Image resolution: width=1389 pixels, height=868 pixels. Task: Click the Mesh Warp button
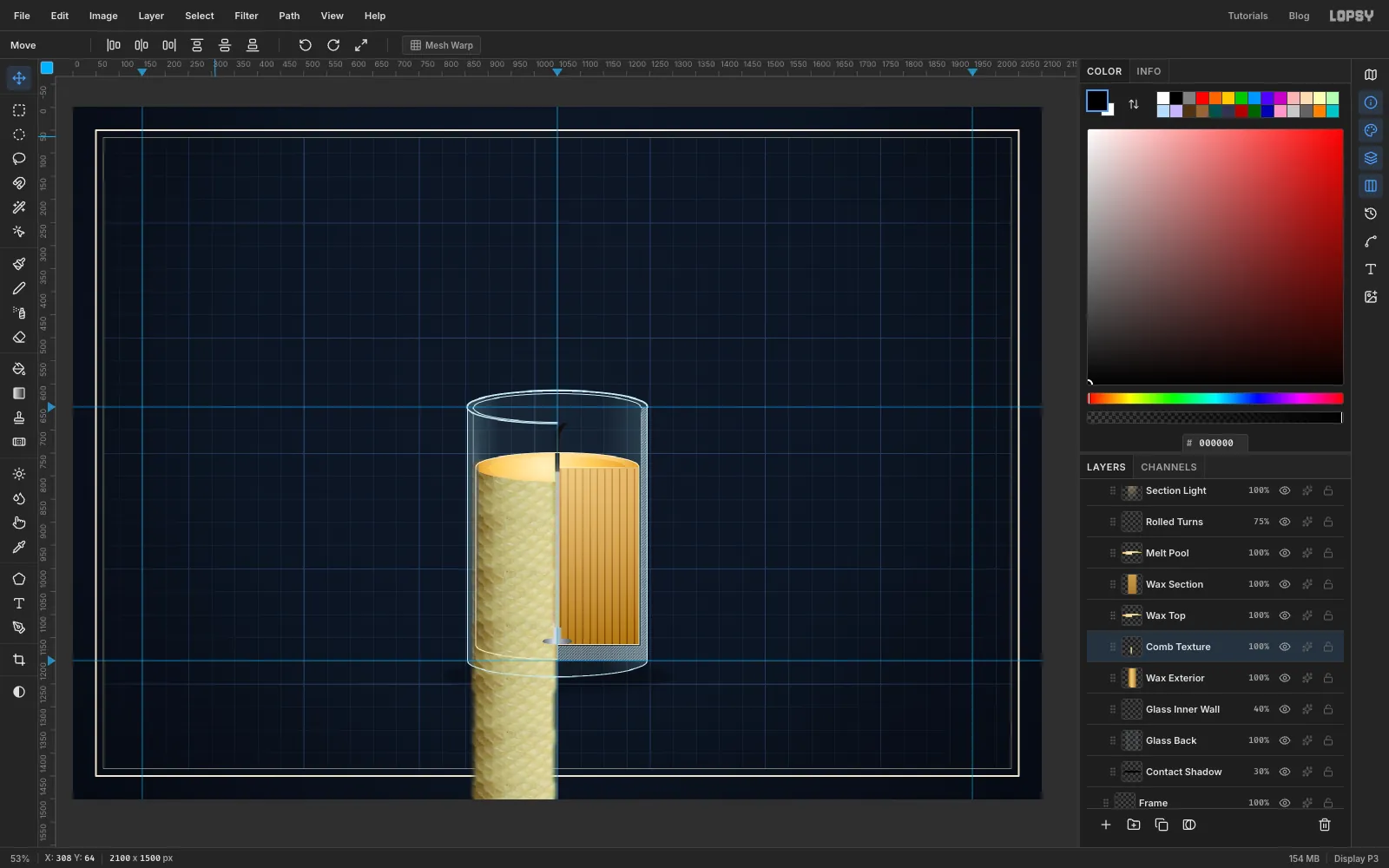pos(442,45)
